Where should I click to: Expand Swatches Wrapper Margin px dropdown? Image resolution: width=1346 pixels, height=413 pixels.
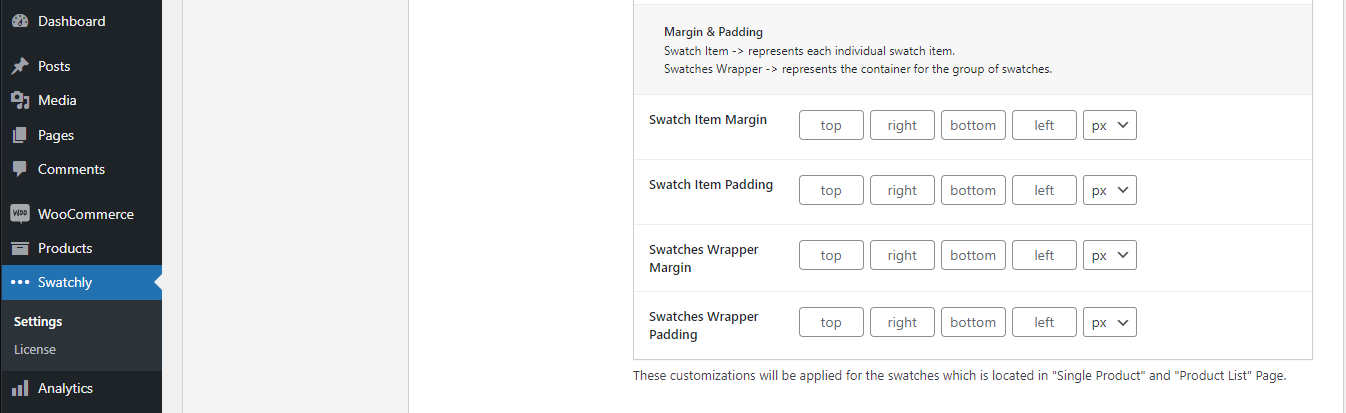1109,255
